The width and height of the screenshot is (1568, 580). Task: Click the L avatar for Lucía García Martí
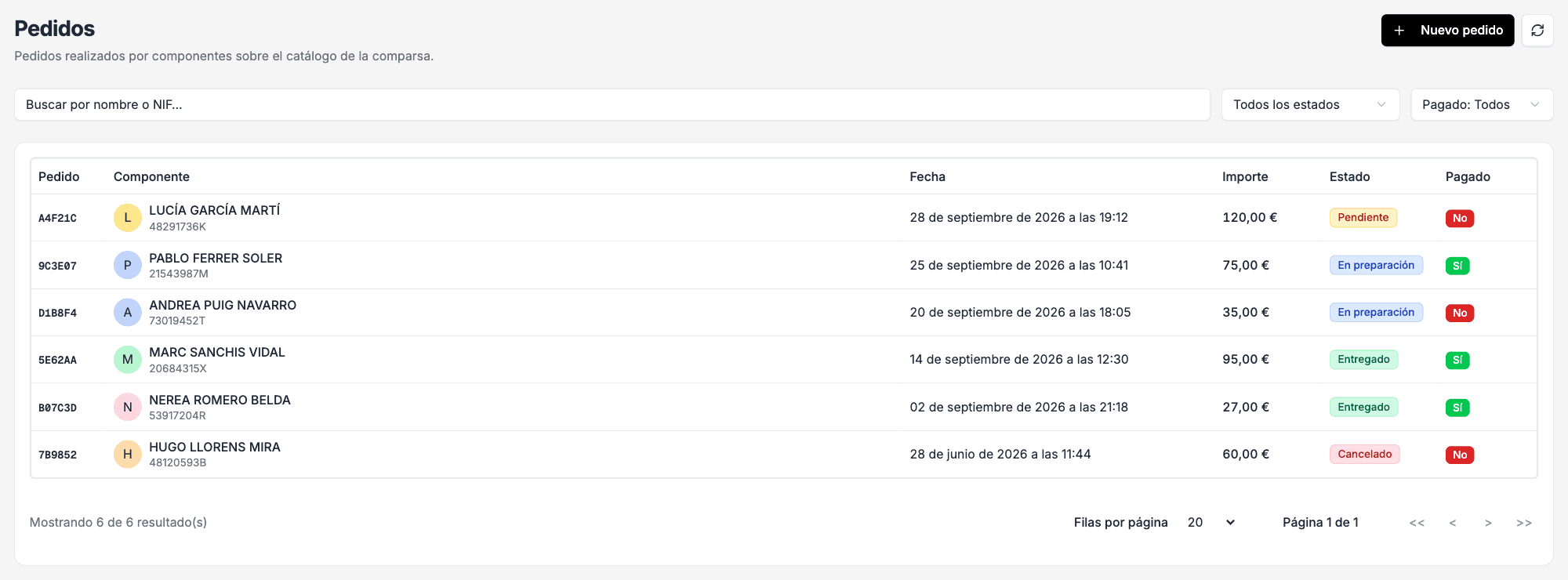tap(128, 218)
